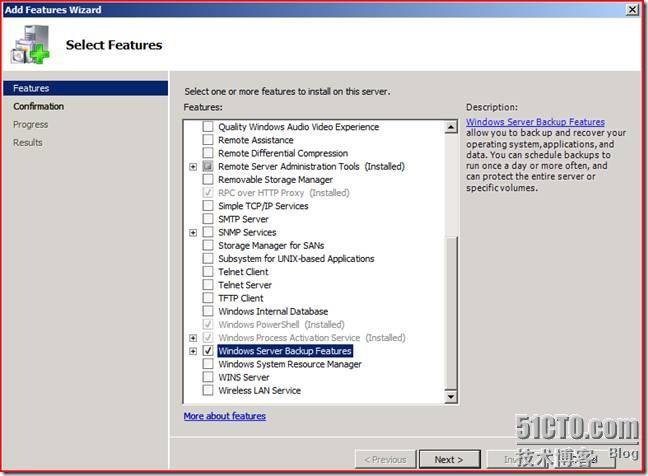648x476 pixels.
Task: Check the TFTP Client checkbox
Action: pos(208,298)
